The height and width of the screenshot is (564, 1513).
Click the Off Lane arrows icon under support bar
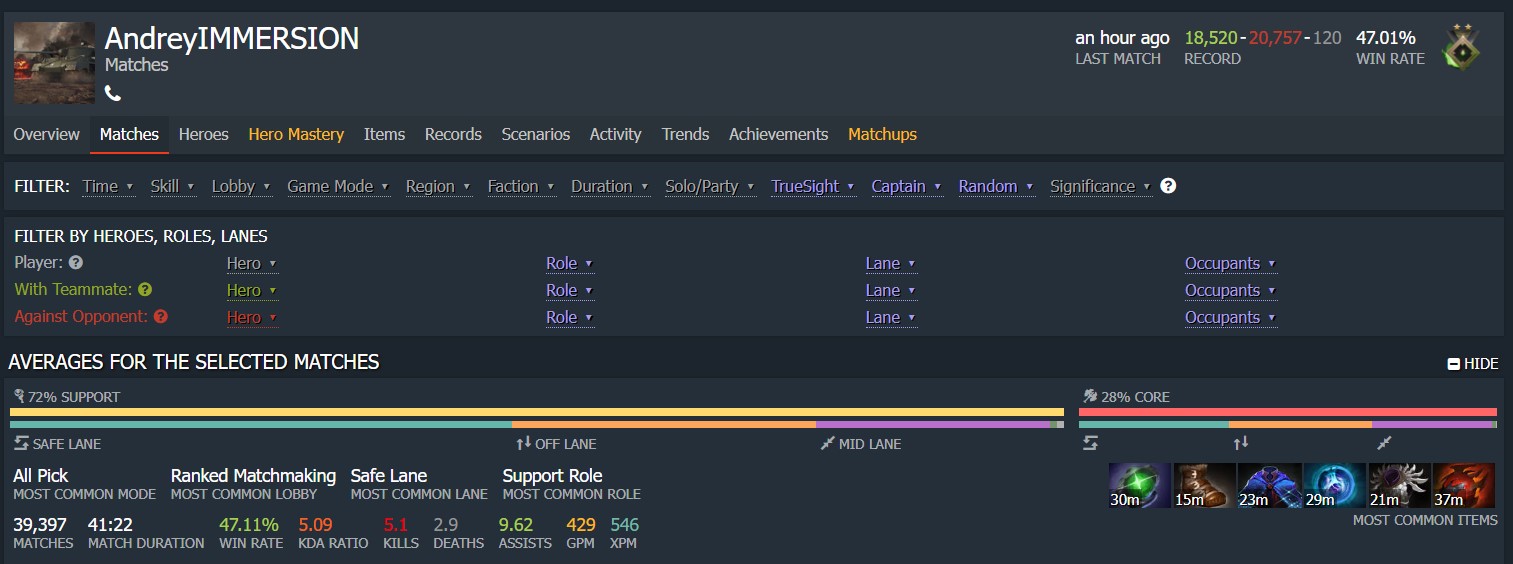click(x=523, y=443)
